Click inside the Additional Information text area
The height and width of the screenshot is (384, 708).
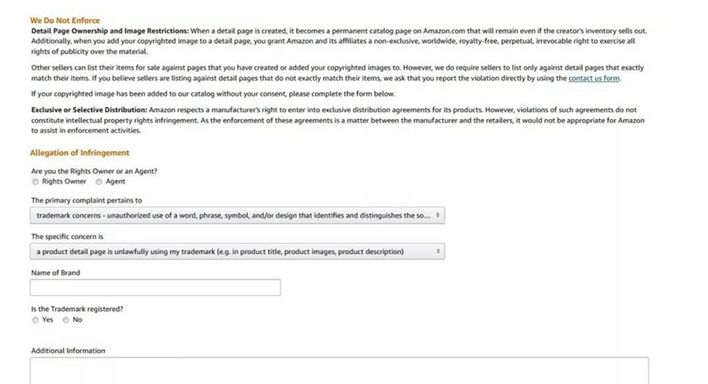[x=340, y=371]
